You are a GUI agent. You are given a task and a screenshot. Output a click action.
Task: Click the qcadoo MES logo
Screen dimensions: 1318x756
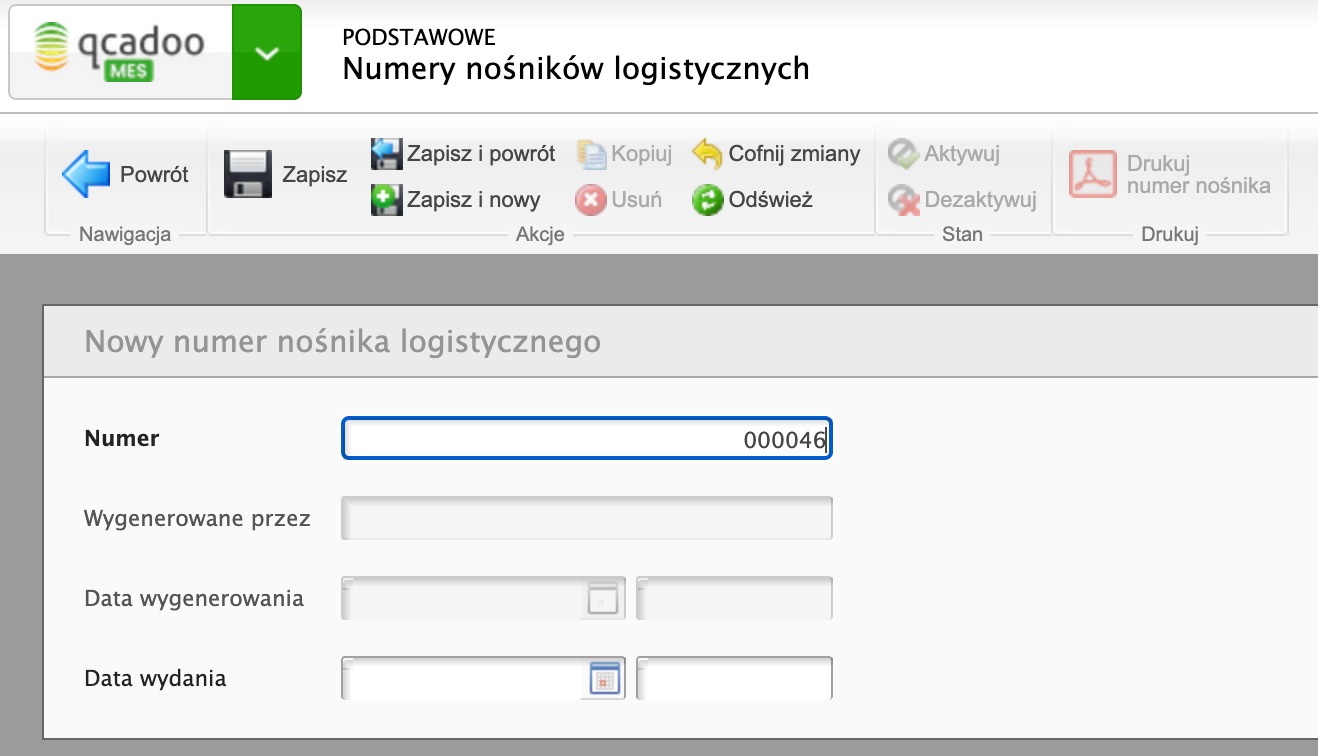[x=119, y=52]
